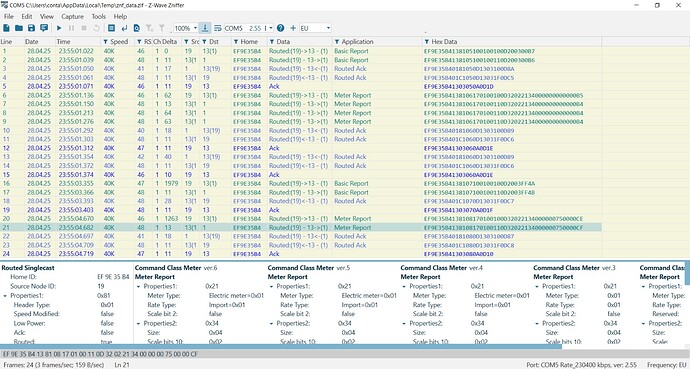The image size is (690, 369).
Task: Collapse Properties1 under Meter ver.4
Action: point(404,287)
